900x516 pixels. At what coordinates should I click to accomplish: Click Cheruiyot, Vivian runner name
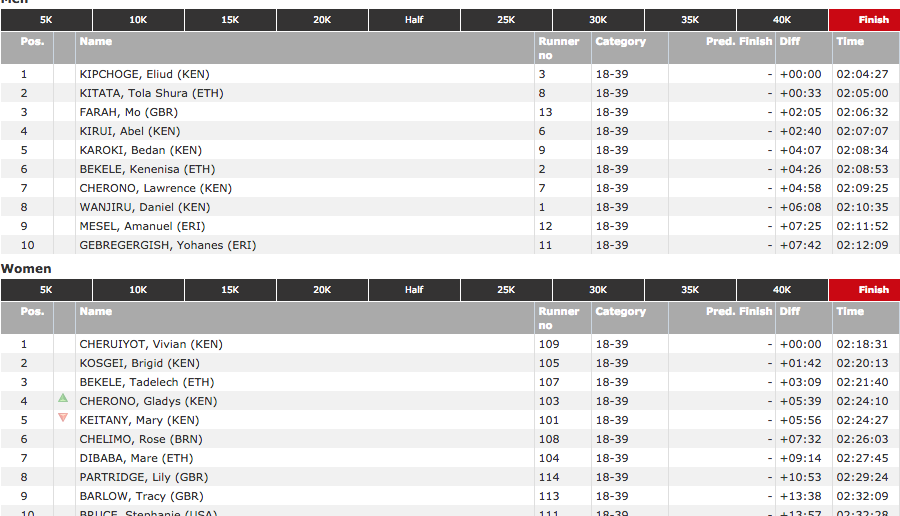(150, 344)
